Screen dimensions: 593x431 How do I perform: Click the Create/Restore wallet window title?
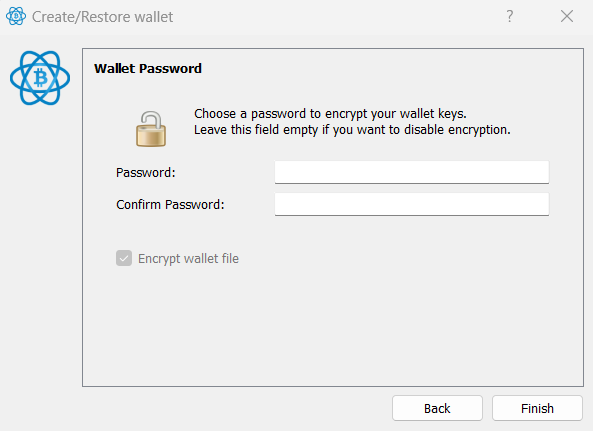(x=102, y=17)
